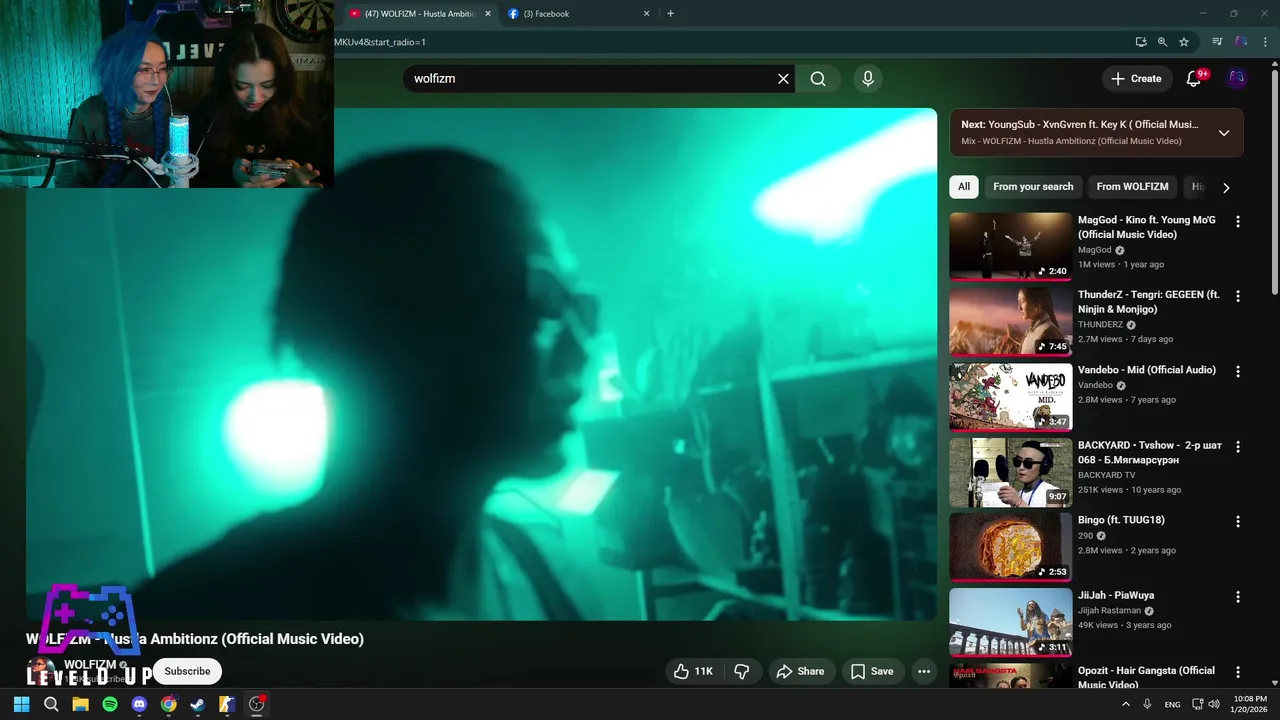Open Jiijah Rastaman channel link
Image resolution: width=1280 pixels, height=720 pixels.
pos(1109,610)
